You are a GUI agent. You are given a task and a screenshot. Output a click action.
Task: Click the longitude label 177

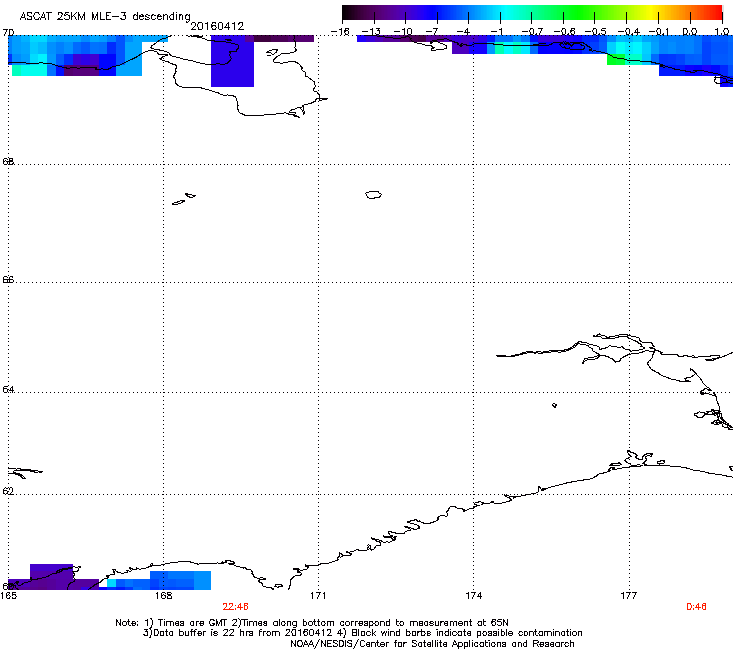click(629, 596)
